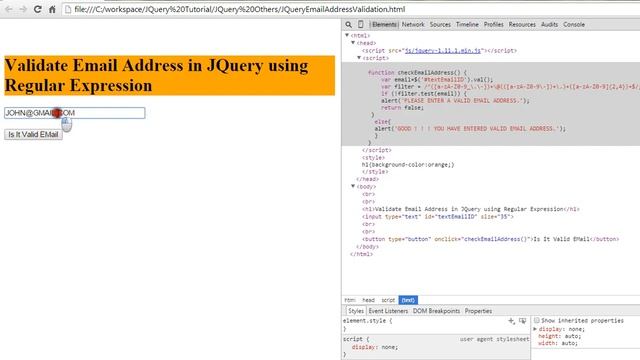Screen dimensions: 640x360
Task: Open the jquery-1.11.1.min.js script link
Action: click(x=442, y=51)
